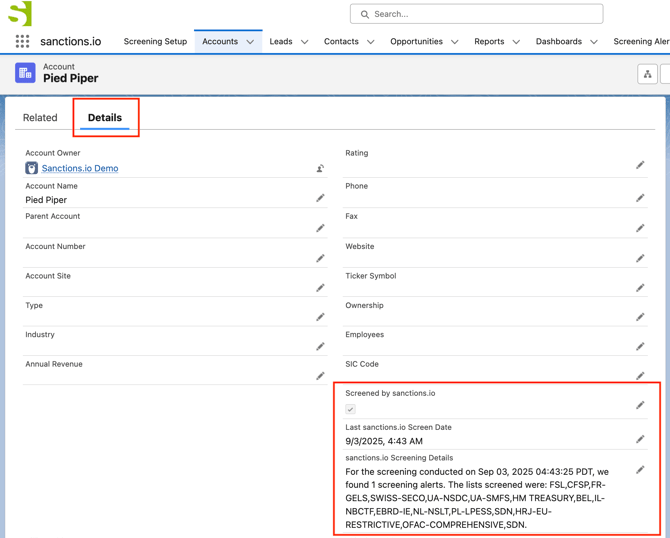
Task: Click the Account building icon
Action: (25, 73)
